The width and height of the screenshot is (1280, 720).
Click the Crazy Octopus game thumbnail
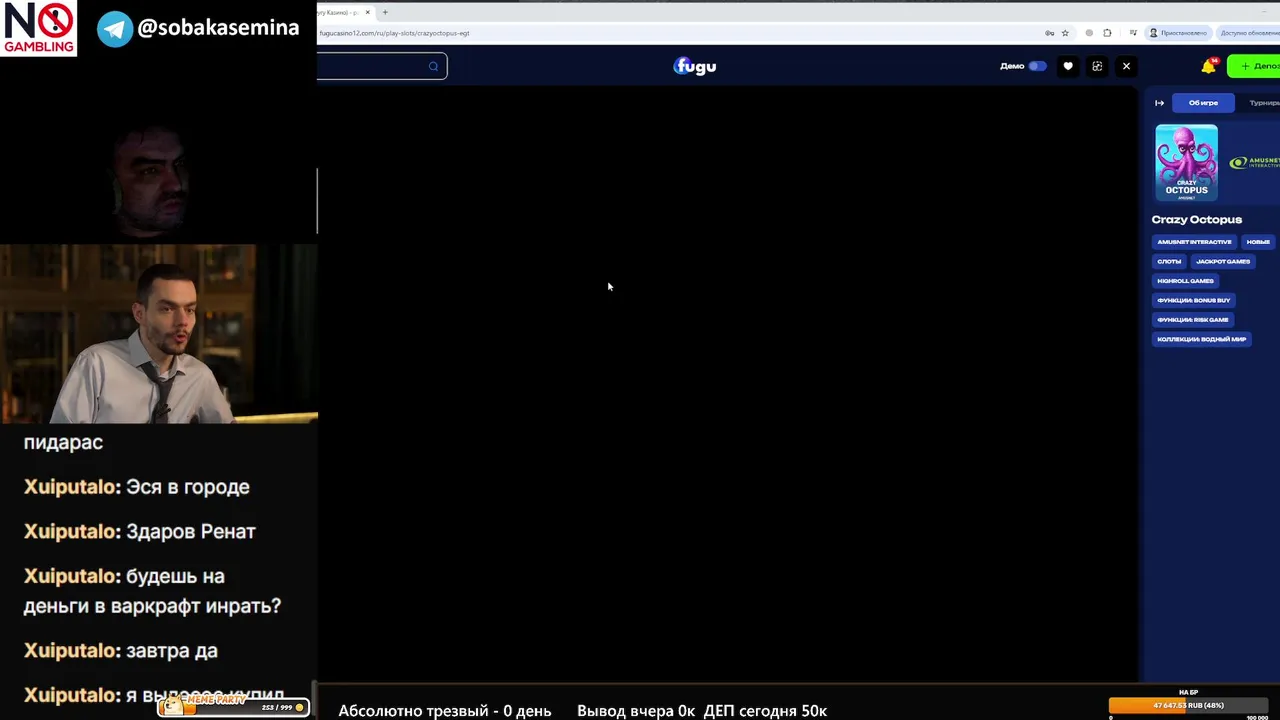pyautogui.click(x=1187, y=163)
